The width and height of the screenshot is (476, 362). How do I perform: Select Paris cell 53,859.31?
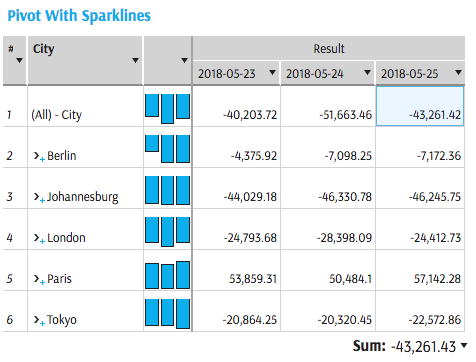coord(236,271)
